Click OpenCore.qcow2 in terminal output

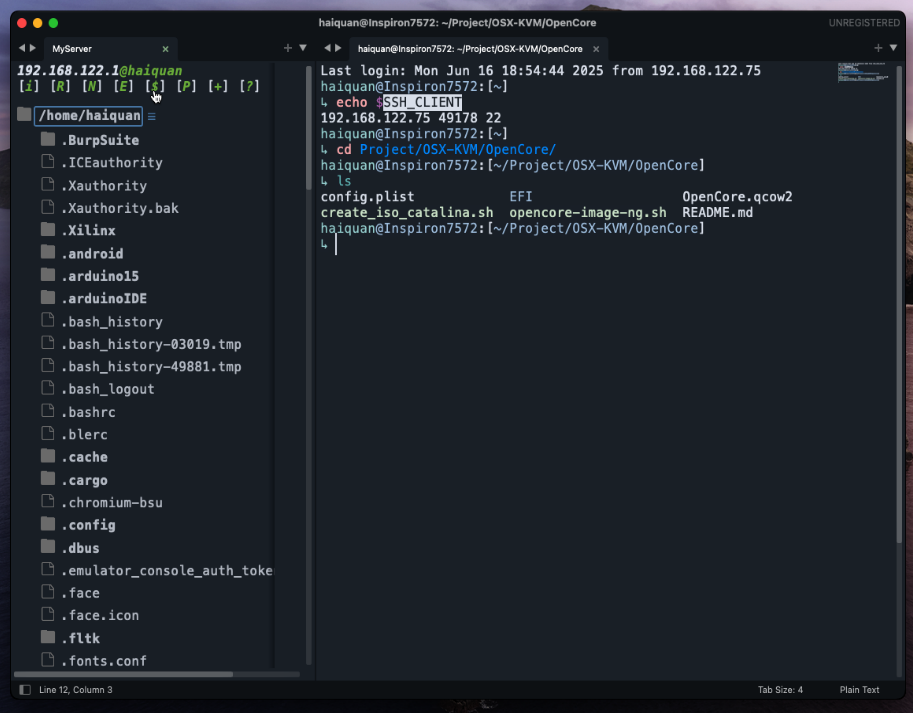[x=737, y=197]
